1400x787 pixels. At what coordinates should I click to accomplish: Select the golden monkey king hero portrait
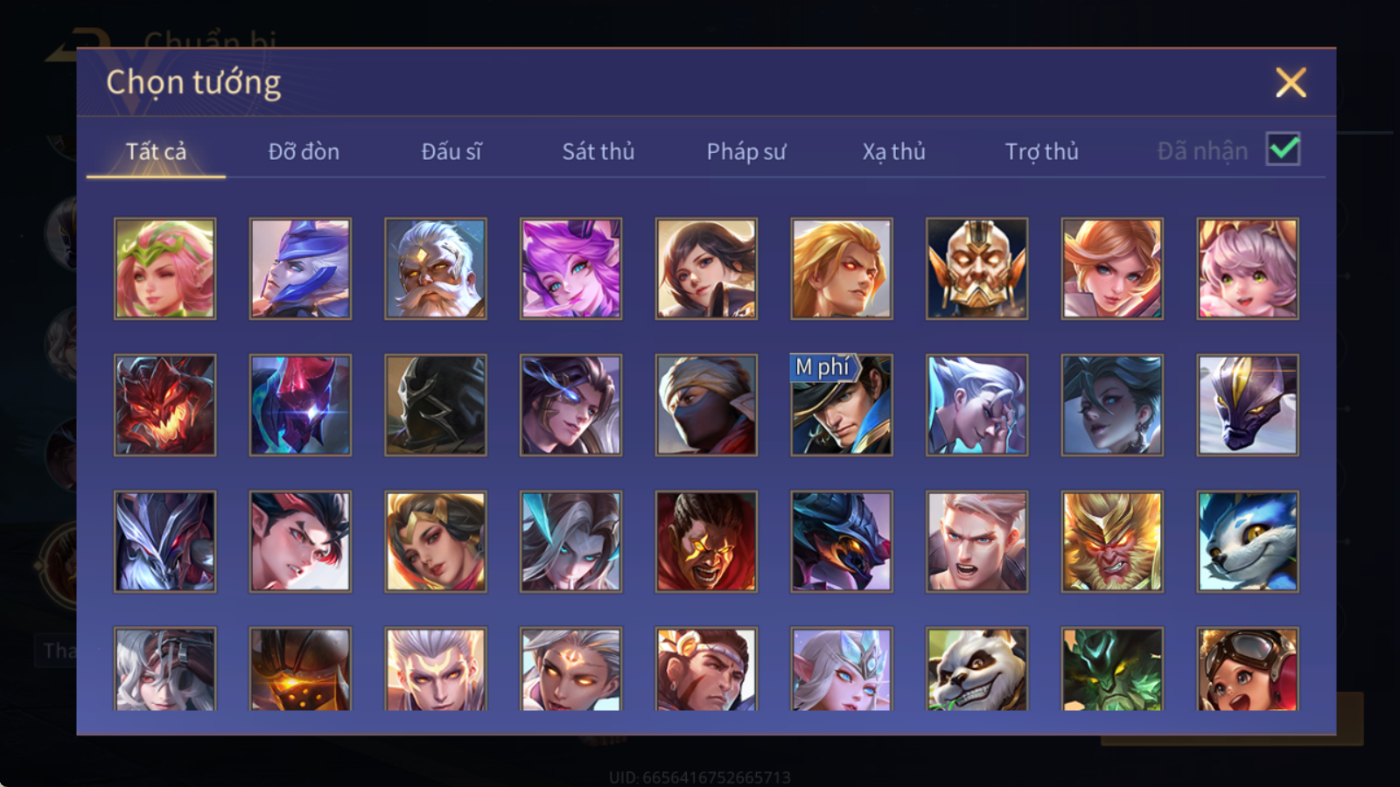(x=1113, y=541)
